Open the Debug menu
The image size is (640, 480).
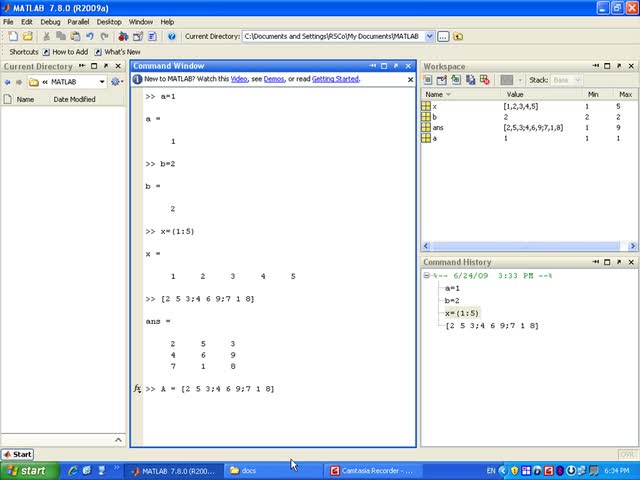pyautogui.click(x=50, y=22)
